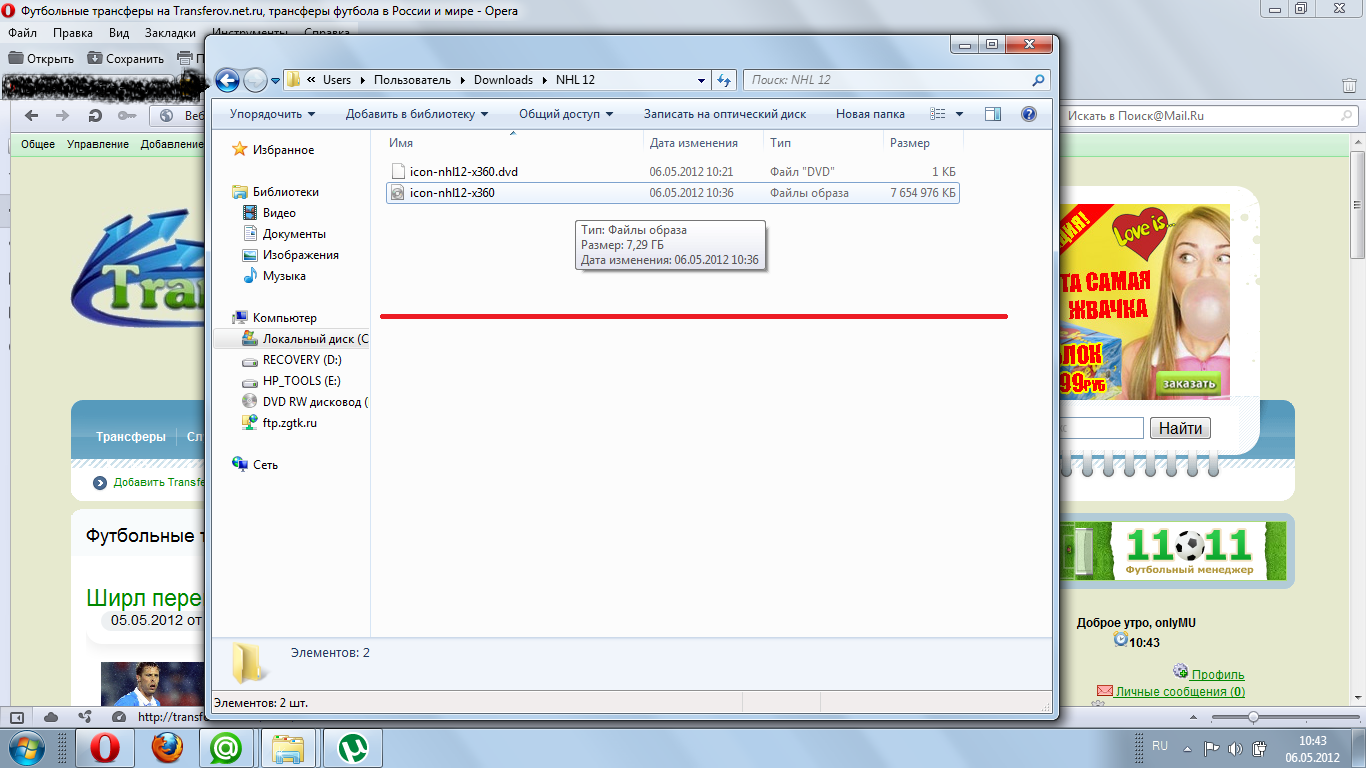The height and width of the screenshot is (768, 1366).
Task: Open recent locations dropdown in Explorer
Action: [x=275, y=81]
